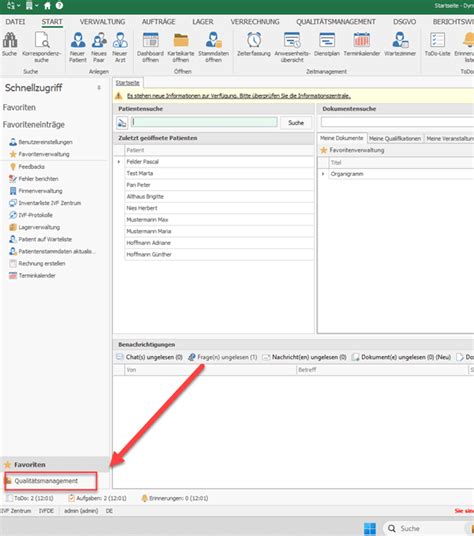The image size is (474, 536).
Task: Open the DATEI menu
Action: click(x=15, y=22)
